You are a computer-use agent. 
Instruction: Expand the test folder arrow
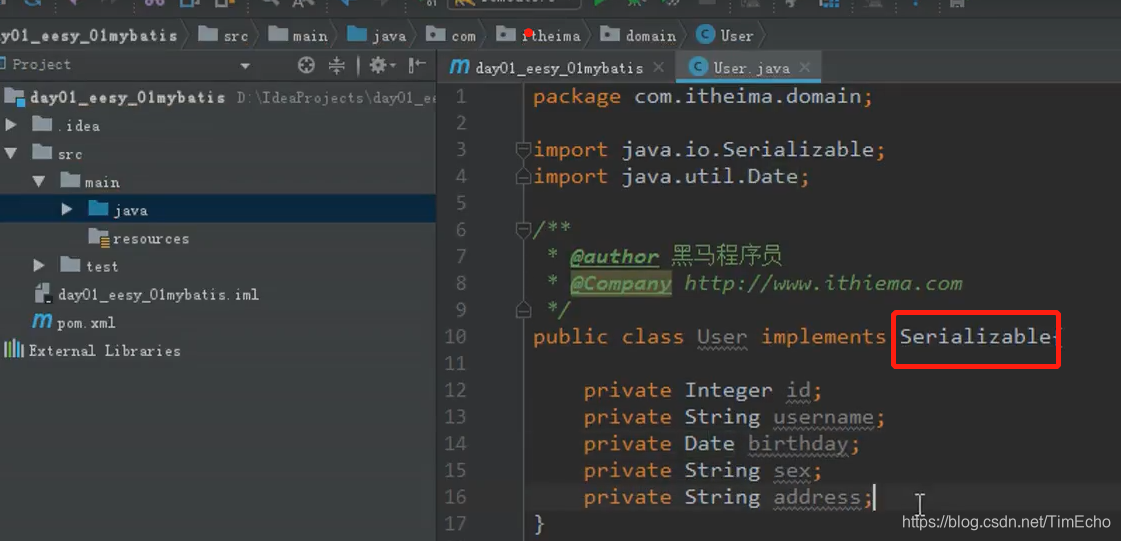[x=39, y=266]
